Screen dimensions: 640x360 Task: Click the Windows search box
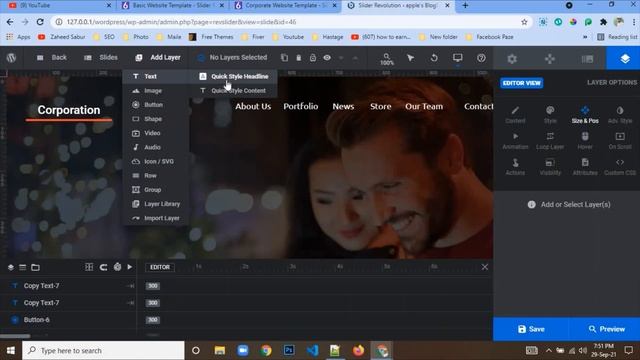tap(103, 351)
